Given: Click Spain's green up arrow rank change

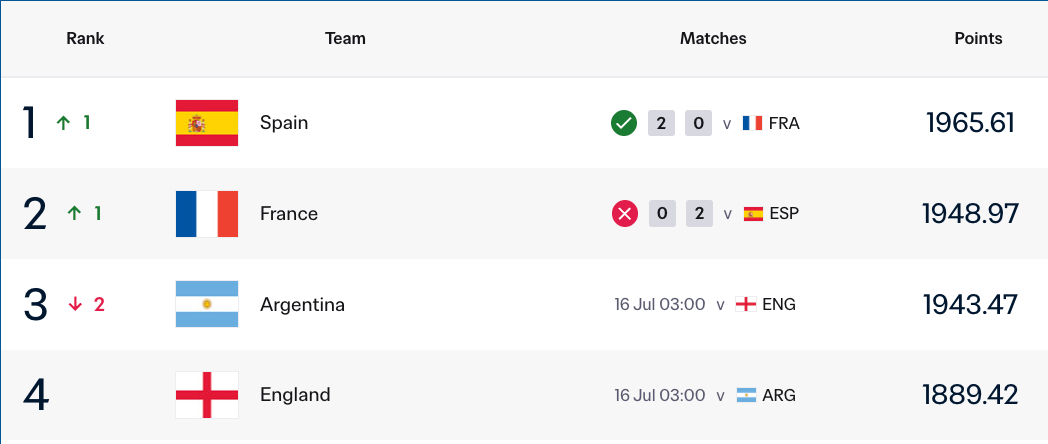Looking at the screenshot, I should [63, 123].
